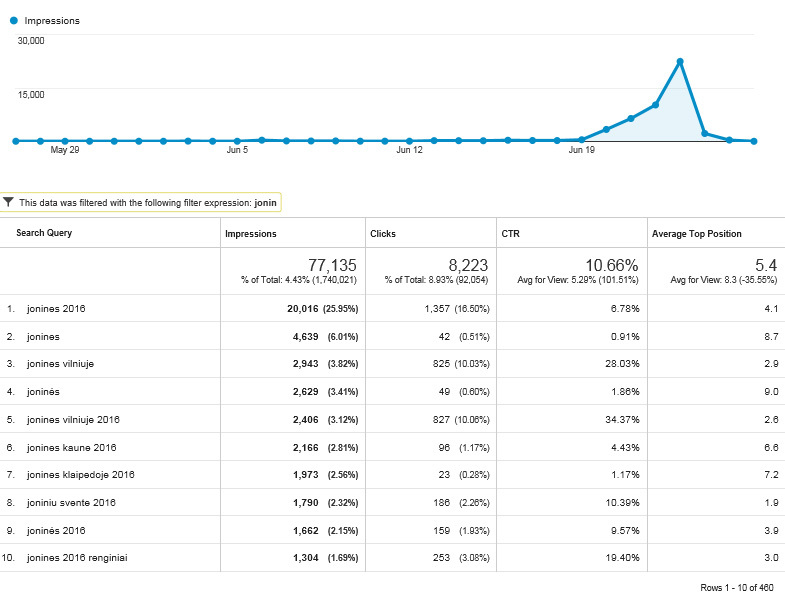Select query 'joniniu svente 2016'
This screenshot has height=600, width=785.
tap(71, 503)
